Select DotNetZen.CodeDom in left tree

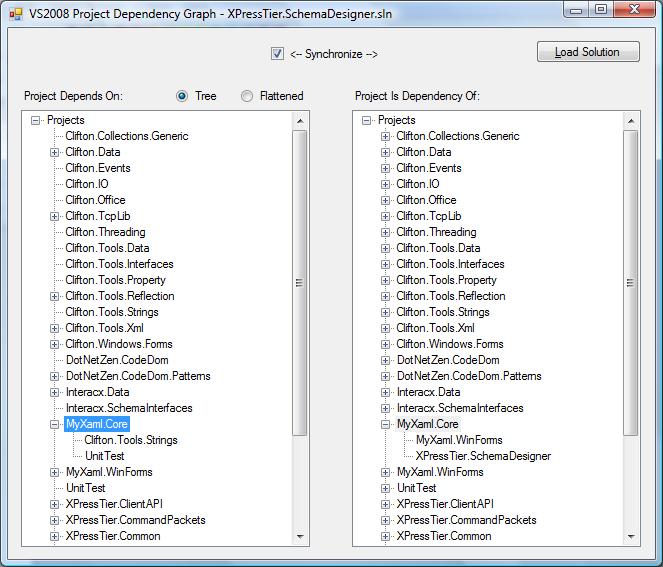coord(117,360)
